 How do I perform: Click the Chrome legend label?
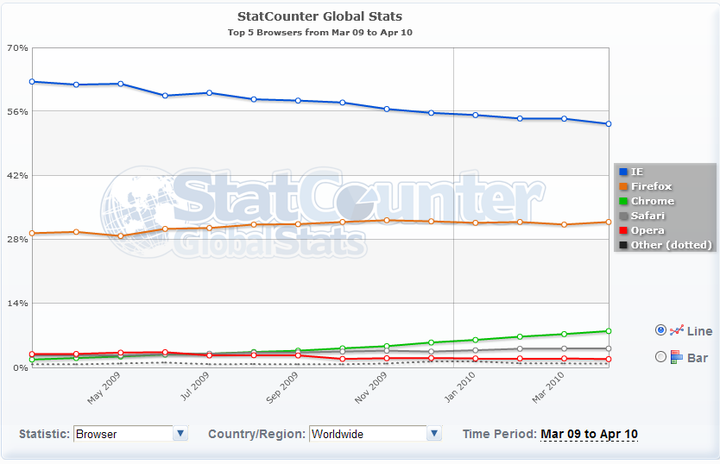[652, 201]
